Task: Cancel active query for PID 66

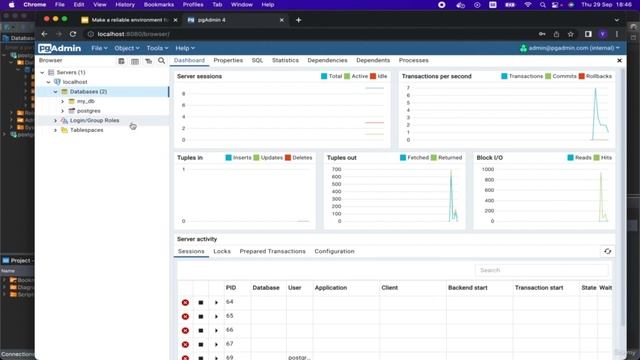Action: coord(200,330)
